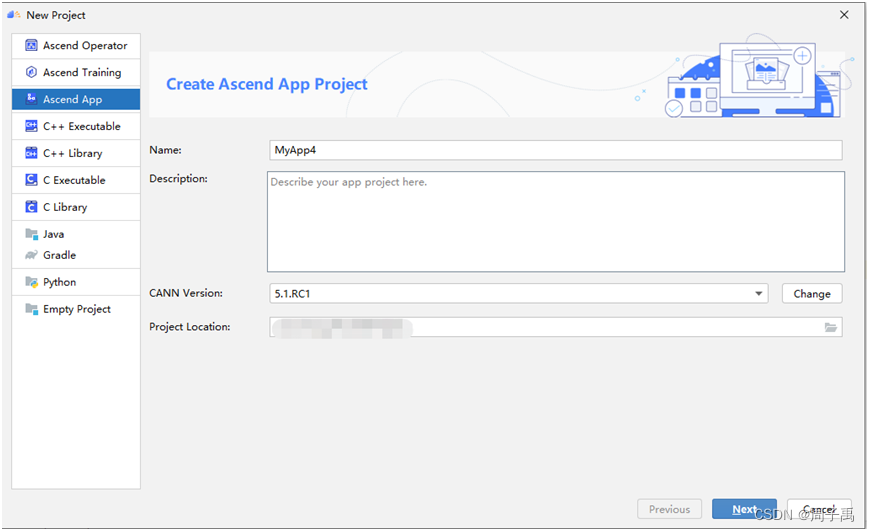Click the C++ Executable icon
This screenshot has height=531, width=869.
click(32, 126)
